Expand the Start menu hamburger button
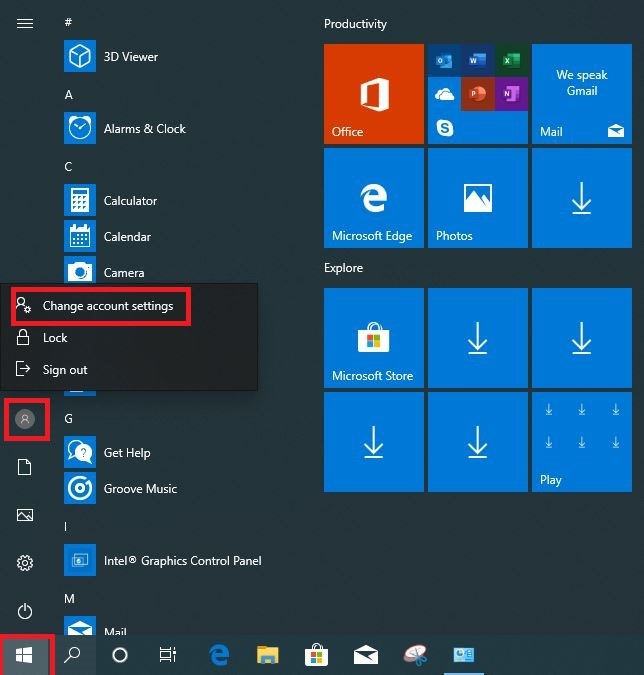 [25, 24]
